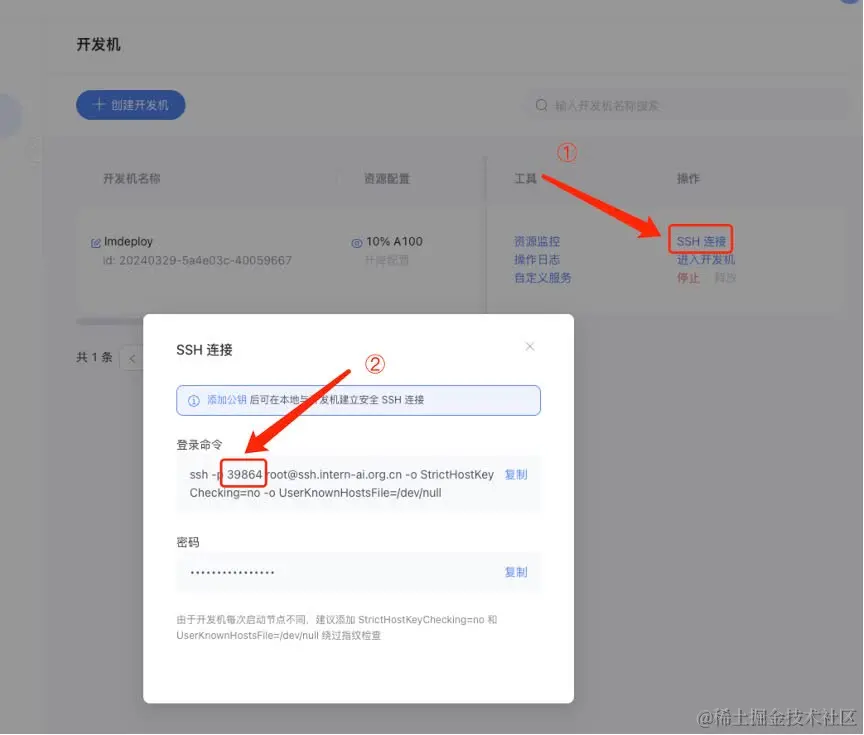Click the 共 1 条 count text
This screenshot has height=735, width=864.
(x=94, y=357)
